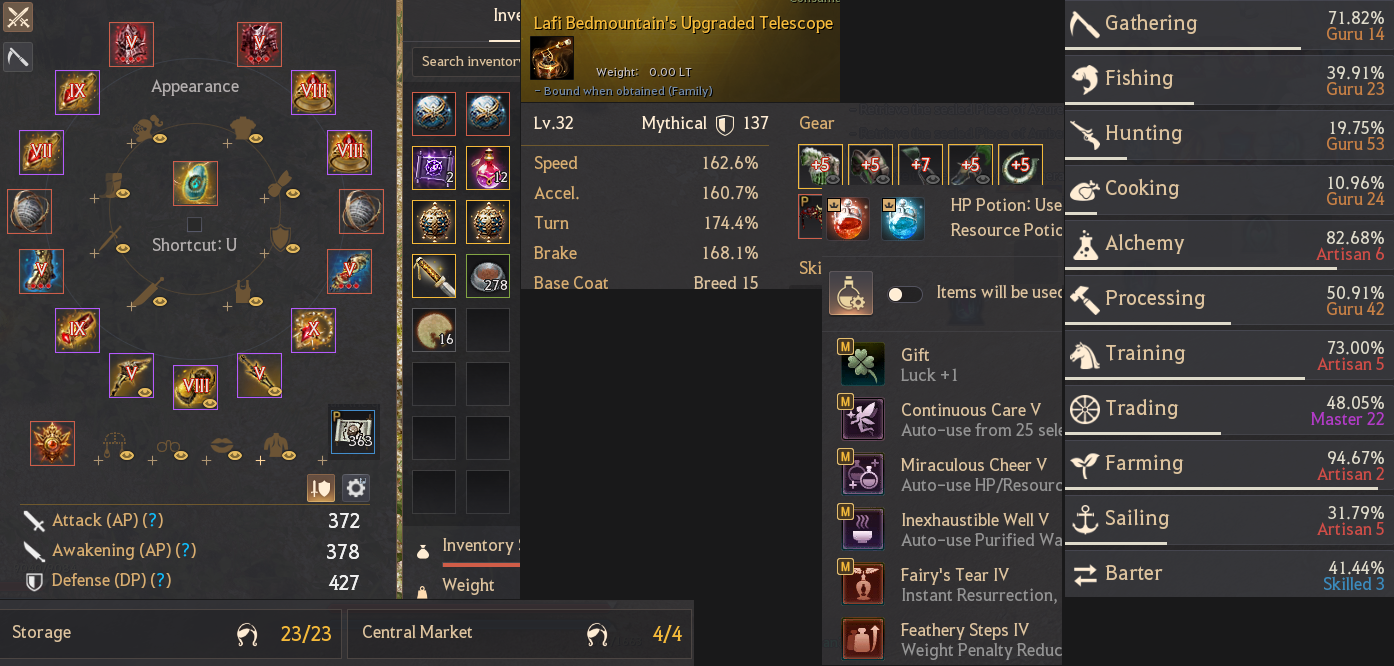The height and width of the screenshot is (666, 1394).
Task: Select the hoe life gear icon
Action: point(18,57)
